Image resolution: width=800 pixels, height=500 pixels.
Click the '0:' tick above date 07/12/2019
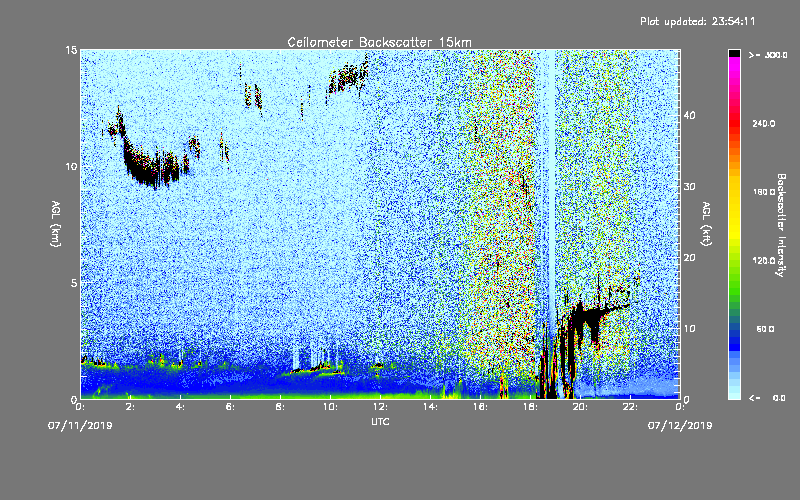click(680, 407)
